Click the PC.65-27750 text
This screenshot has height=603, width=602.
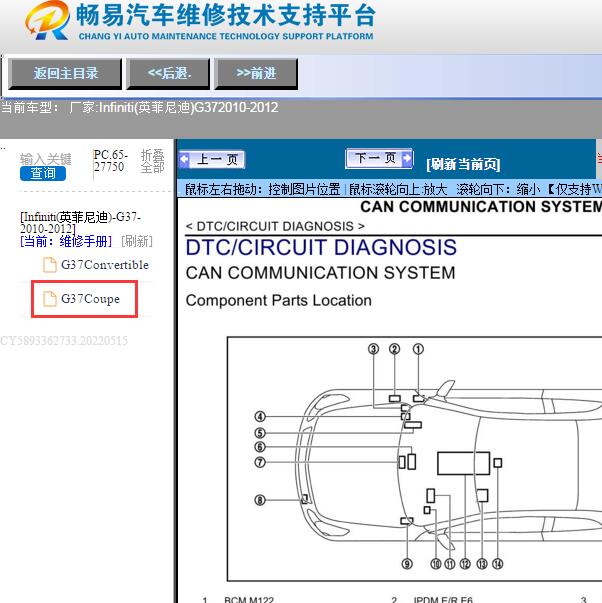[110, 161]
